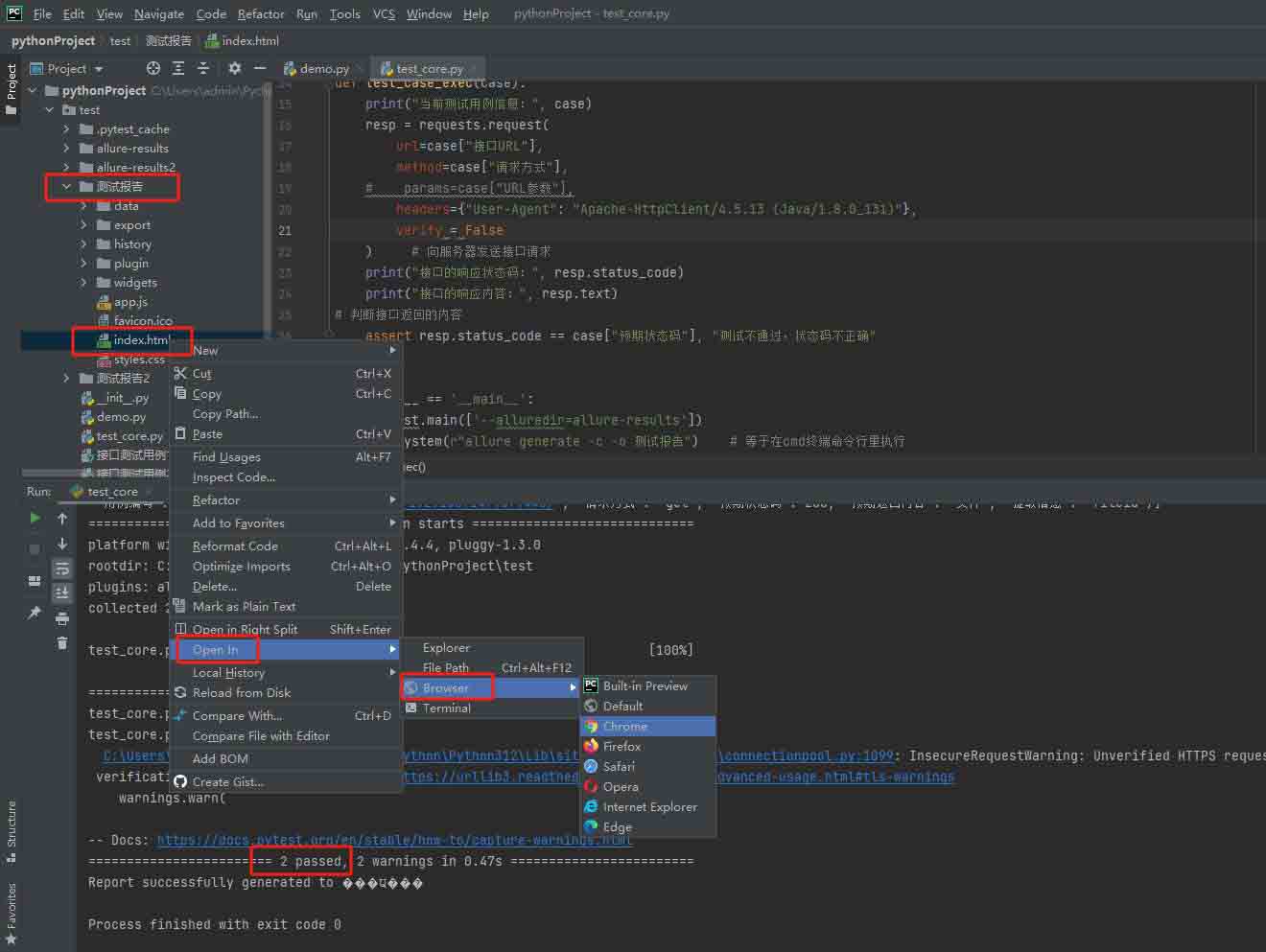Choose Internet Explorer in browser submenu

pyautogui.click(x=647, y=807)
